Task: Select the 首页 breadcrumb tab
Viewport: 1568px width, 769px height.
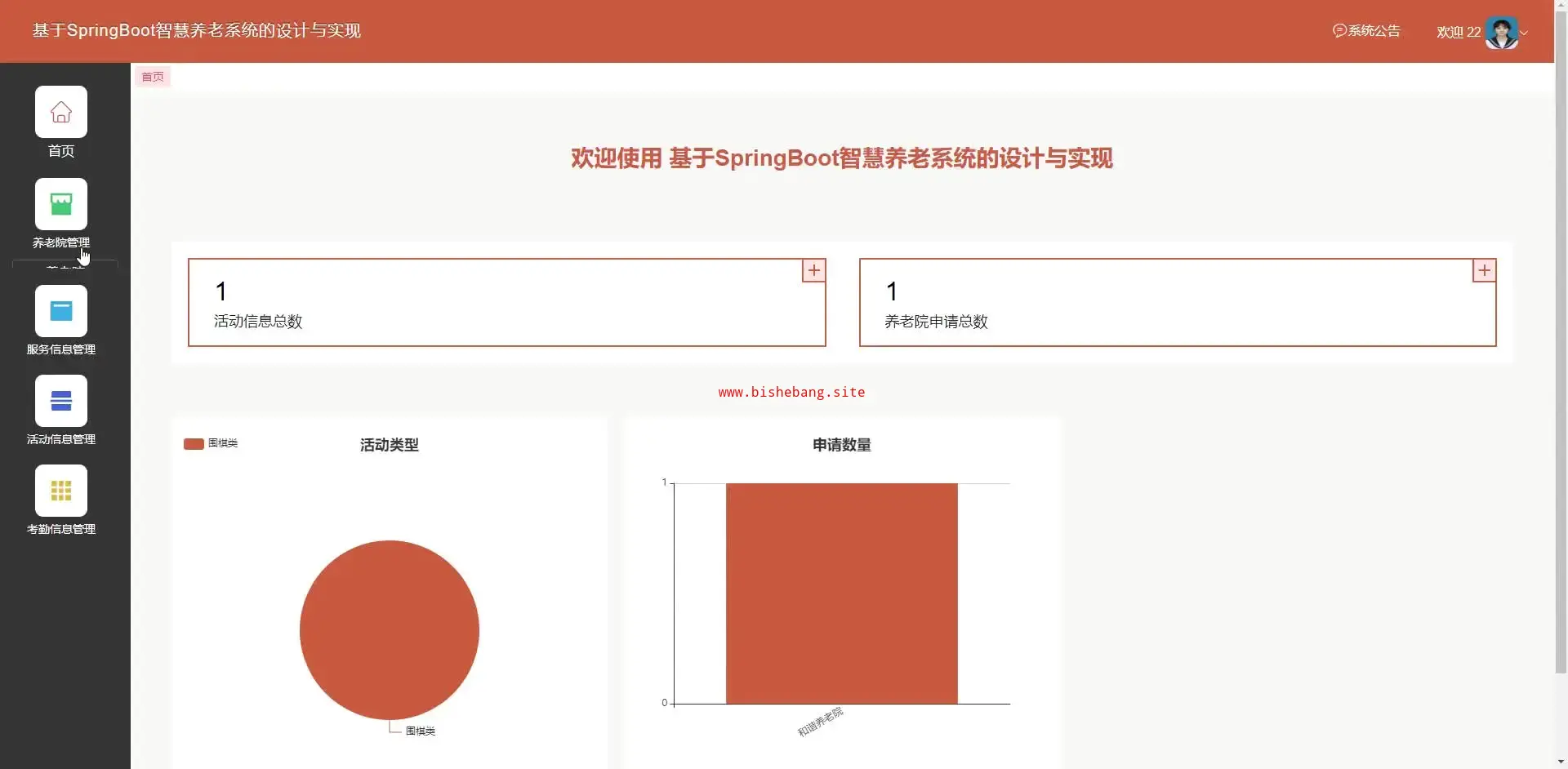Action: [x=153, y=77]
